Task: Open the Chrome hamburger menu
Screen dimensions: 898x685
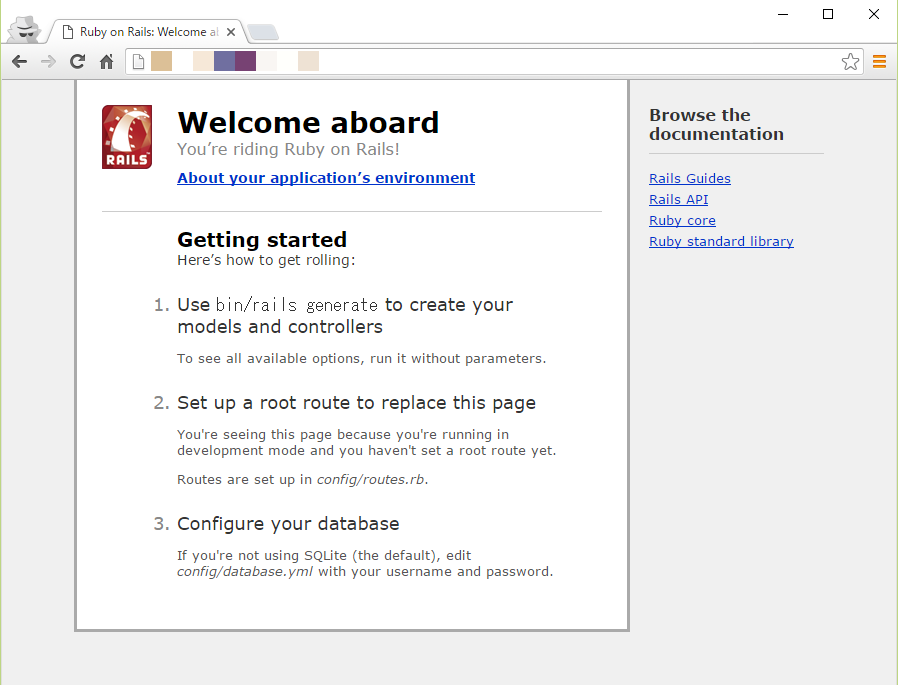Action: tap(879, 61)
